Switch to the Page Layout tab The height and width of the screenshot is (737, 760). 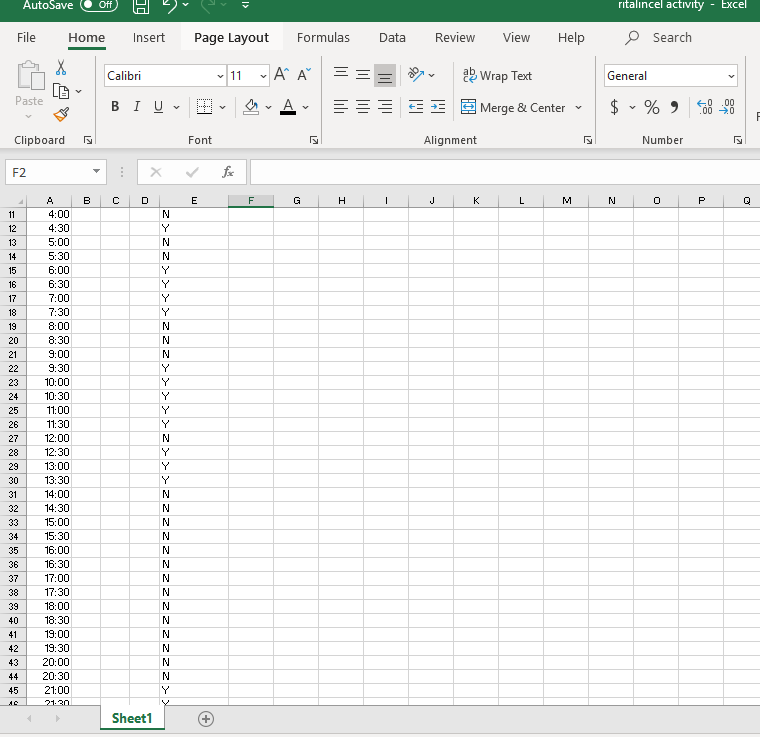[x=231, y=38]
